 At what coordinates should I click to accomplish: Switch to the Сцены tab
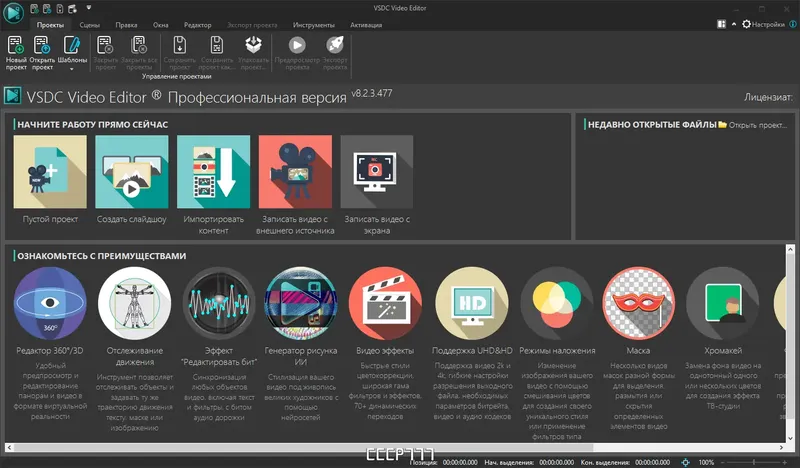tap(89, 25)
